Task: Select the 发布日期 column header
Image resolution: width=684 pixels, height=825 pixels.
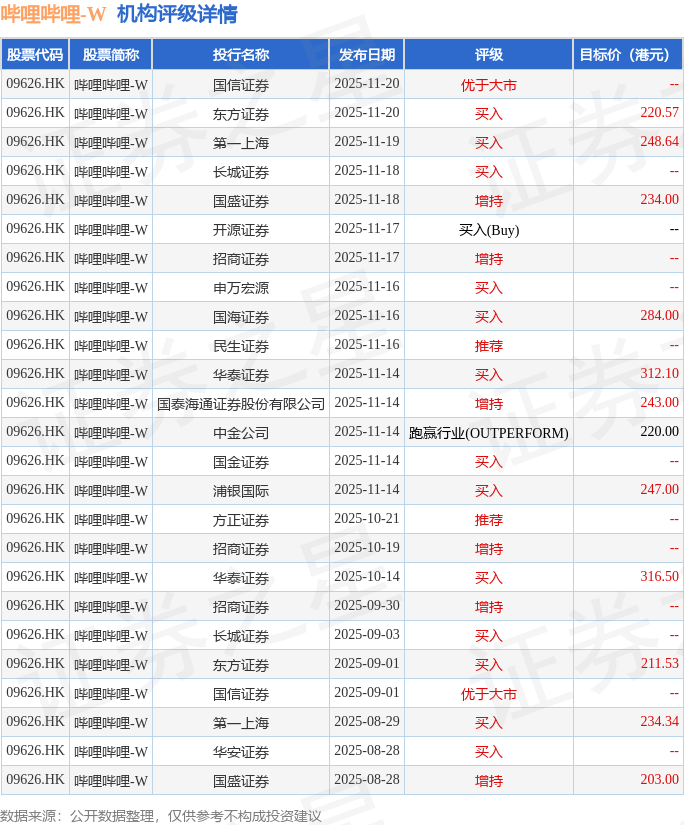Action: (x=367, y=54)
